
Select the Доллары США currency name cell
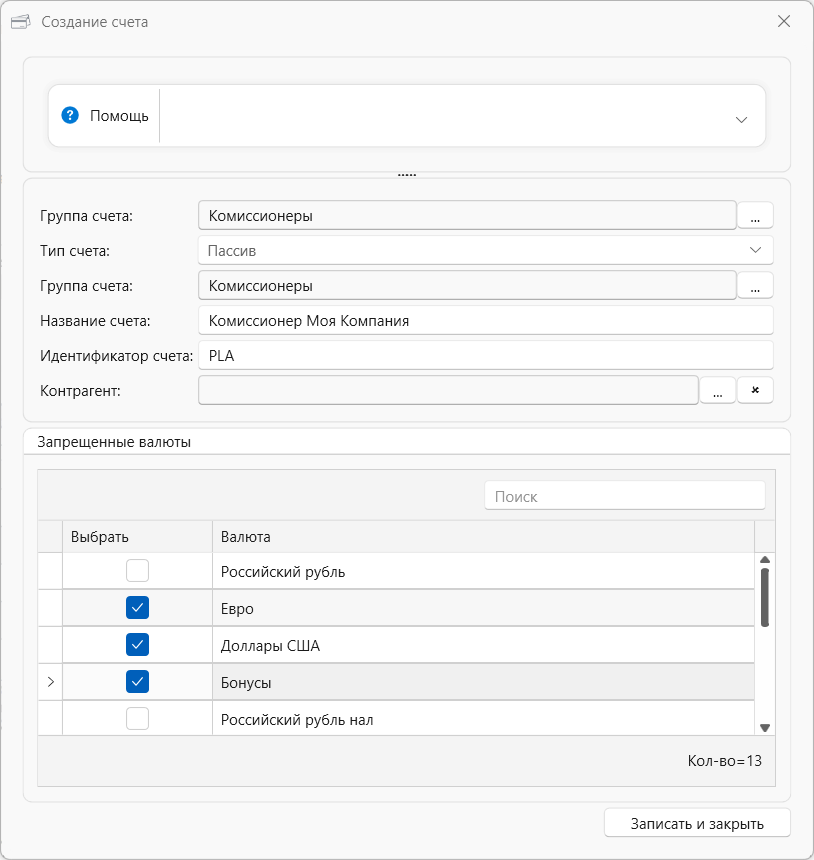(x=483, y=645)
